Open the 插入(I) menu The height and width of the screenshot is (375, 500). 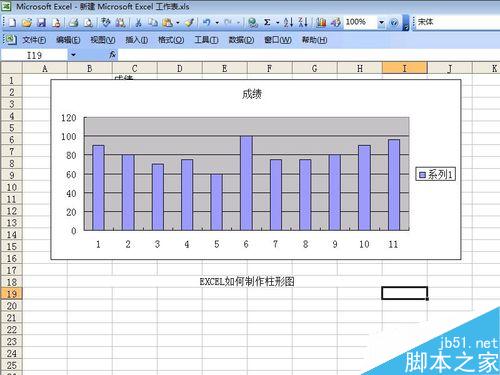point(137,40)
